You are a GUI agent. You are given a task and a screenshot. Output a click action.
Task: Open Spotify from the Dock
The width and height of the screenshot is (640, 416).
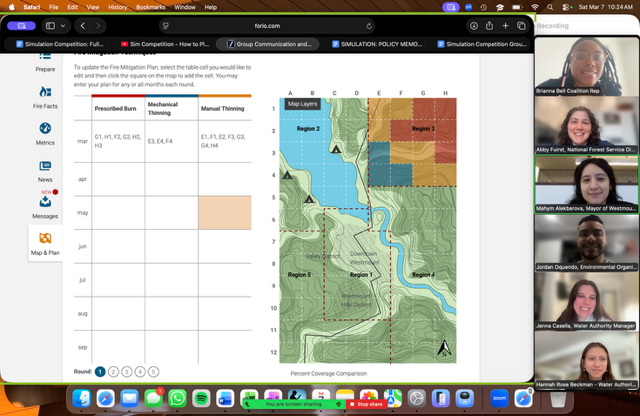coord(201,398)
